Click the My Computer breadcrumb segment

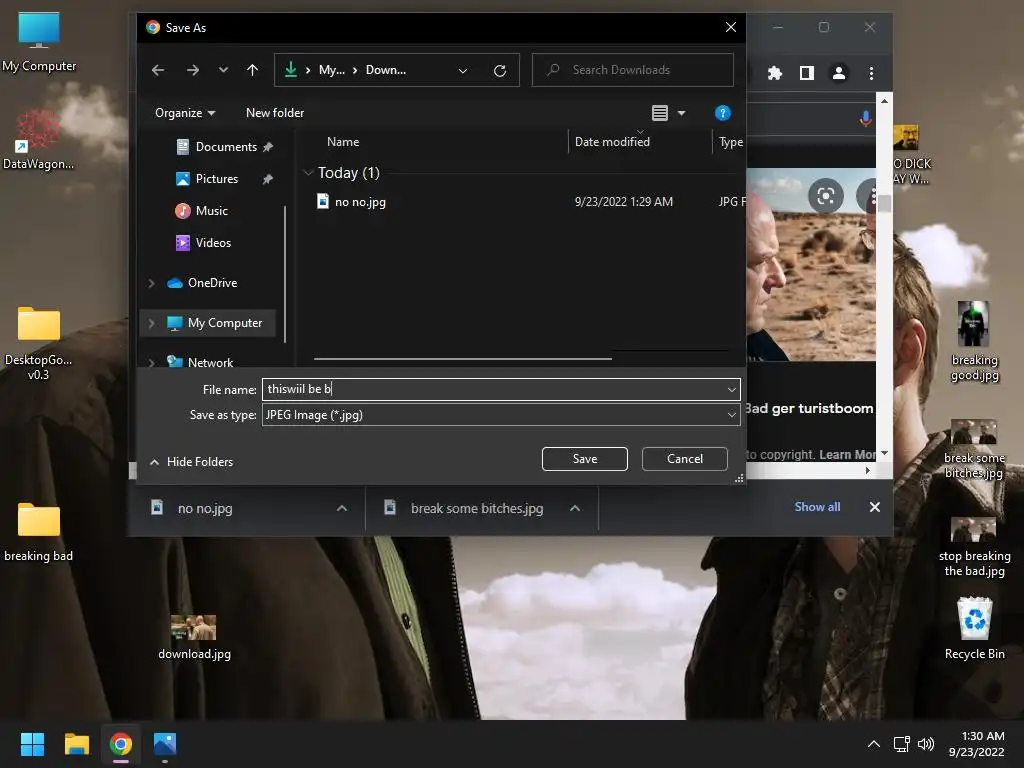click(332, 70)
